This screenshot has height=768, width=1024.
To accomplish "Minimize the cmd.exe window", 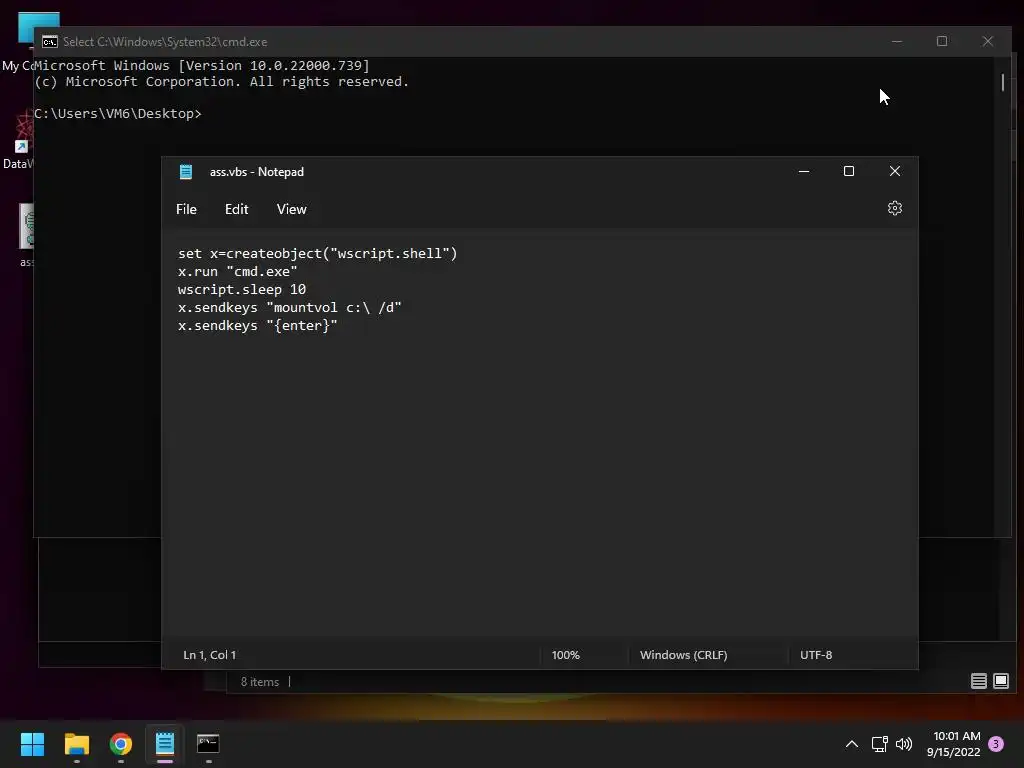I will [897, 41].
